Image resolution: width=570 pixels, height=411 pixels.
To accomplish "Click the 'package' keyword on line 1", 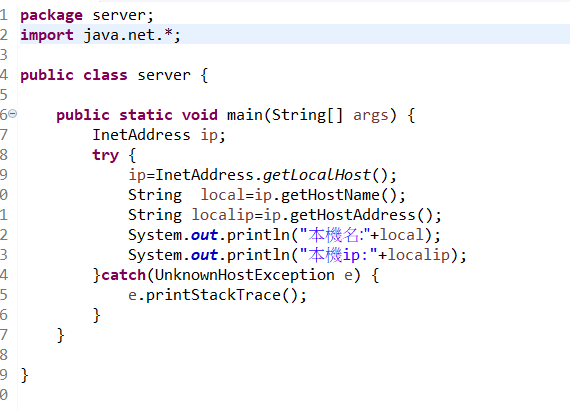I will pyautogui.click(x=52, y=15).
